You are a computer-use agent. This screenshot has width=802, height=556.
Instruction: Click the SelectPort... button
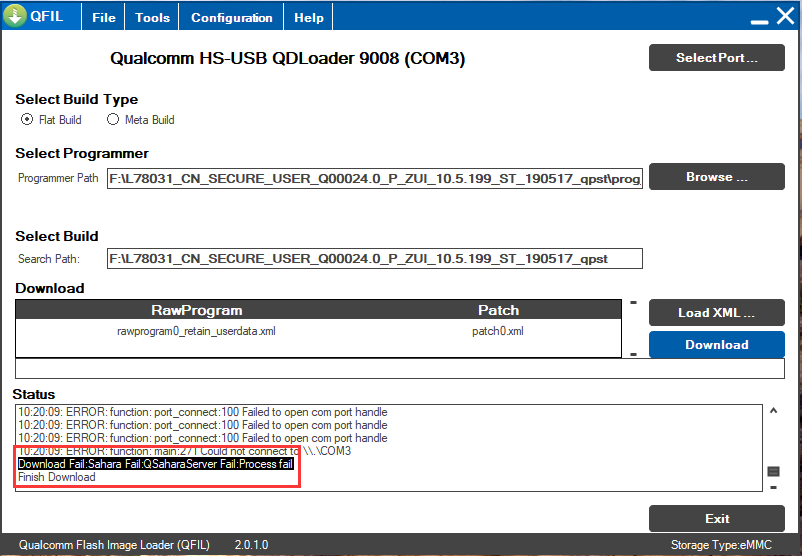point(717,57)
